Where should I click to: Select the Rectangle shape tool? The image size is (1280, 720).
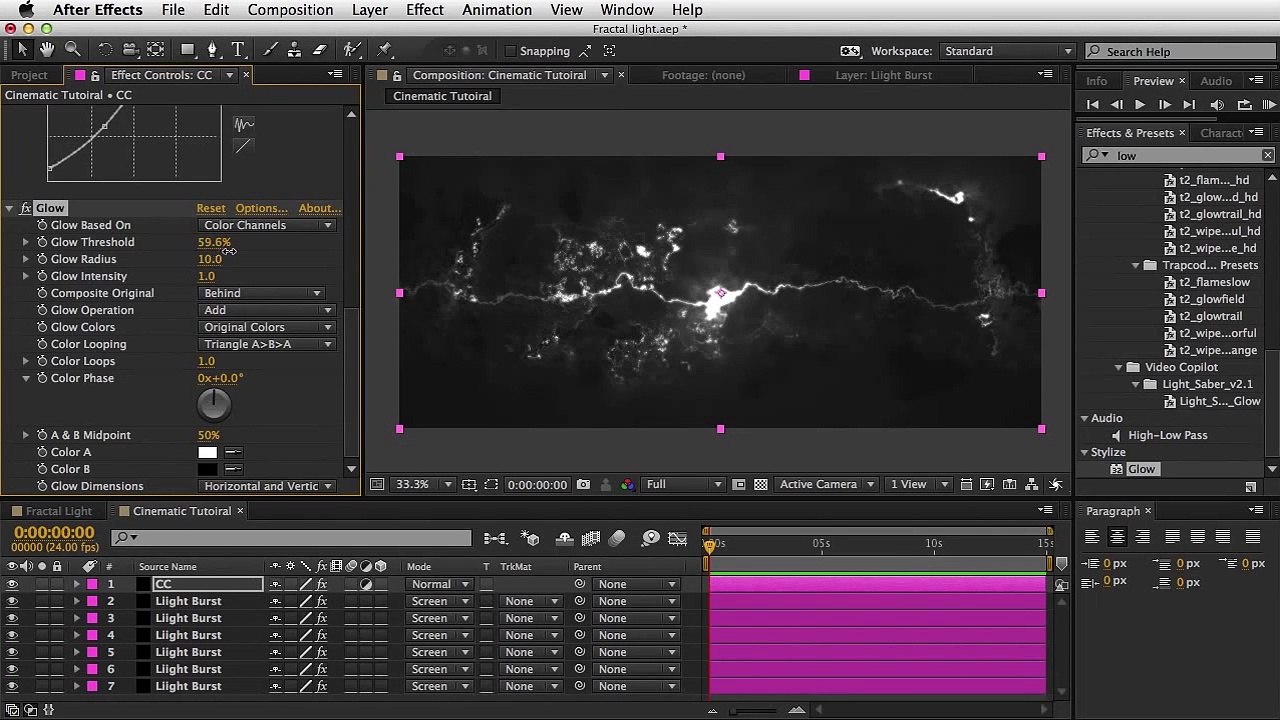point(187,50)
